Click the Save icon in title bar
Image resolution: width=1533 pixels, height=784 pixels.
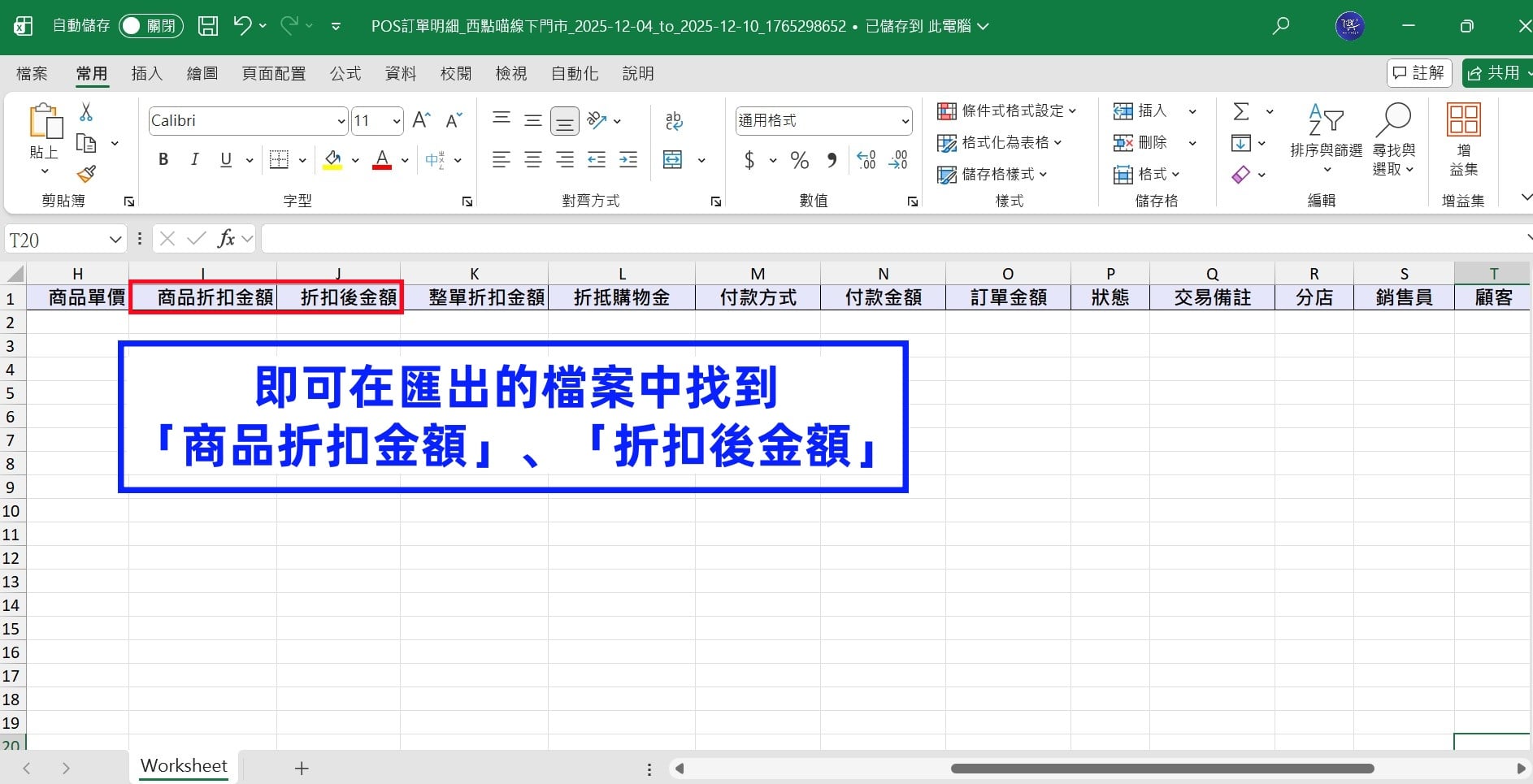(208, 26)
